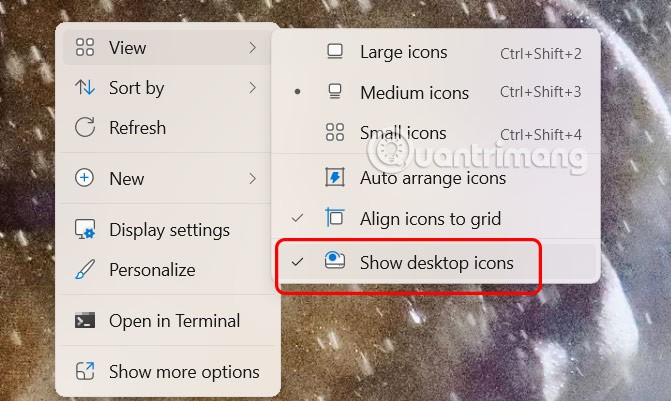Open Display settings from context menu
Image resolution: width=671 pixels, height=401 pixels.
[168, 230]
